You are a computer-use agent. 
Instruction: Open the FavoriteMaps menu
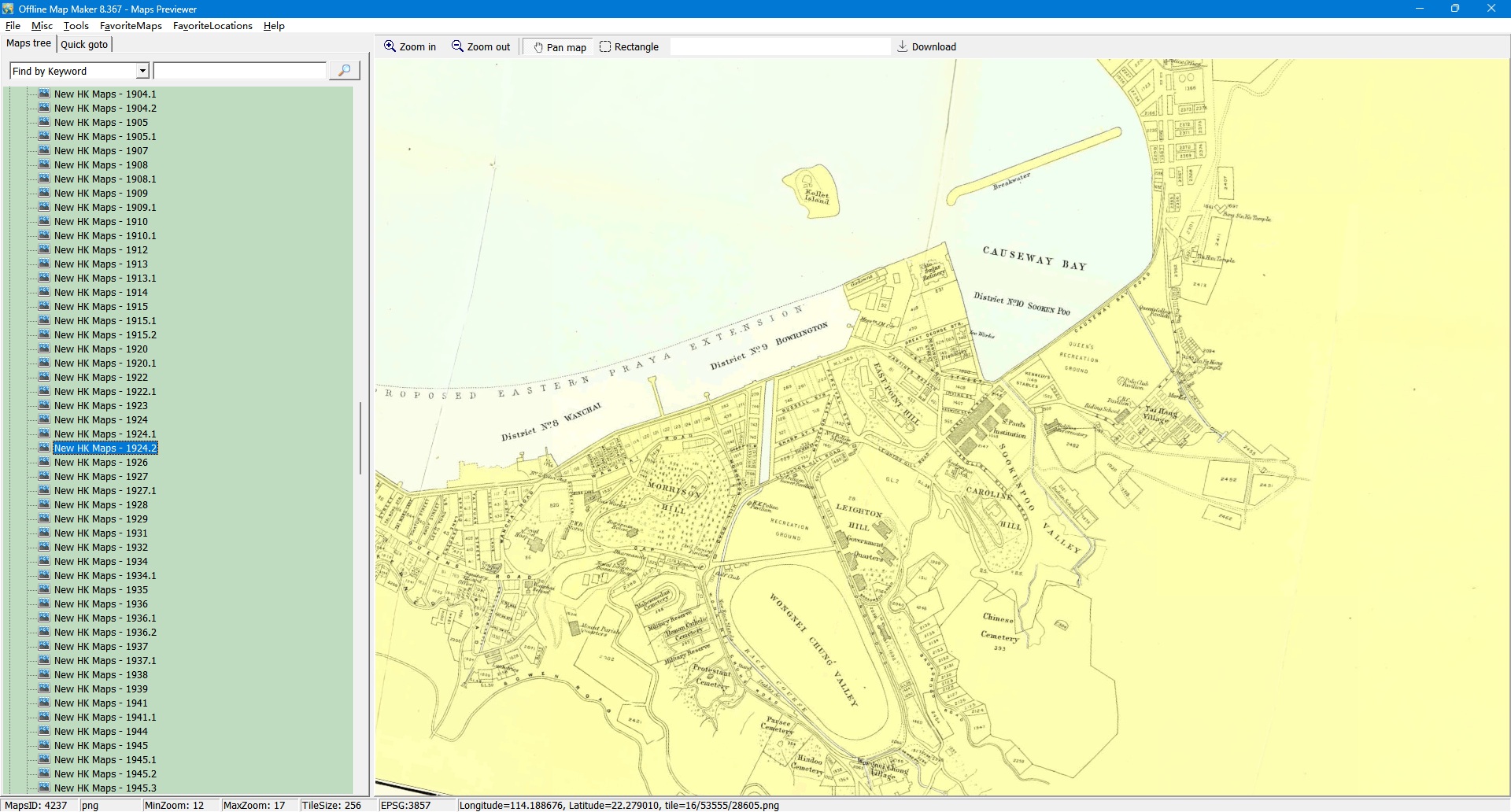pyautogui.click(x=131, y=26)
